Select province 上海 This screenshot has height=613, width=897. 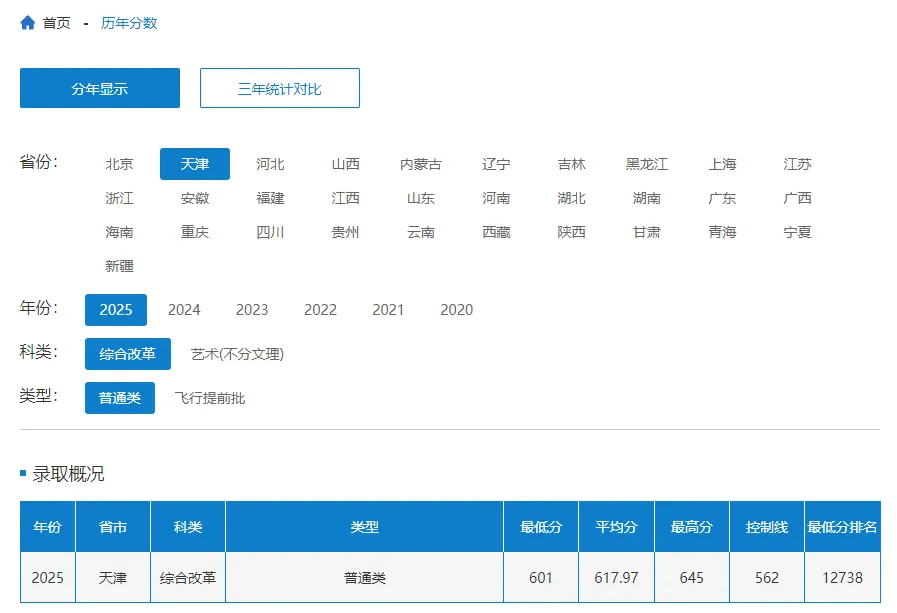[722, 164]
